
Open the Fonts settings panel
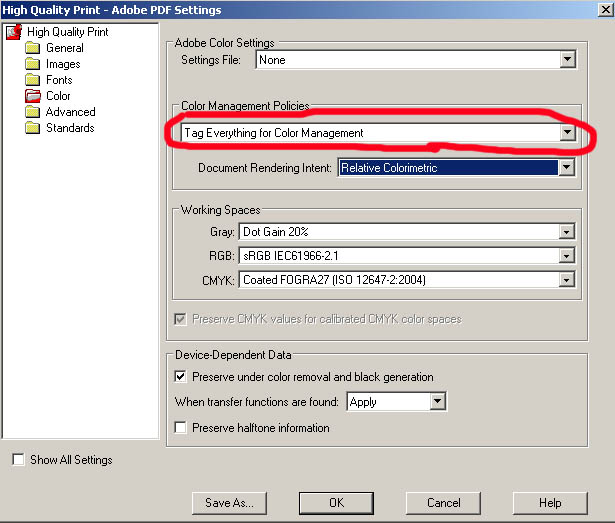tap(59, 80)
